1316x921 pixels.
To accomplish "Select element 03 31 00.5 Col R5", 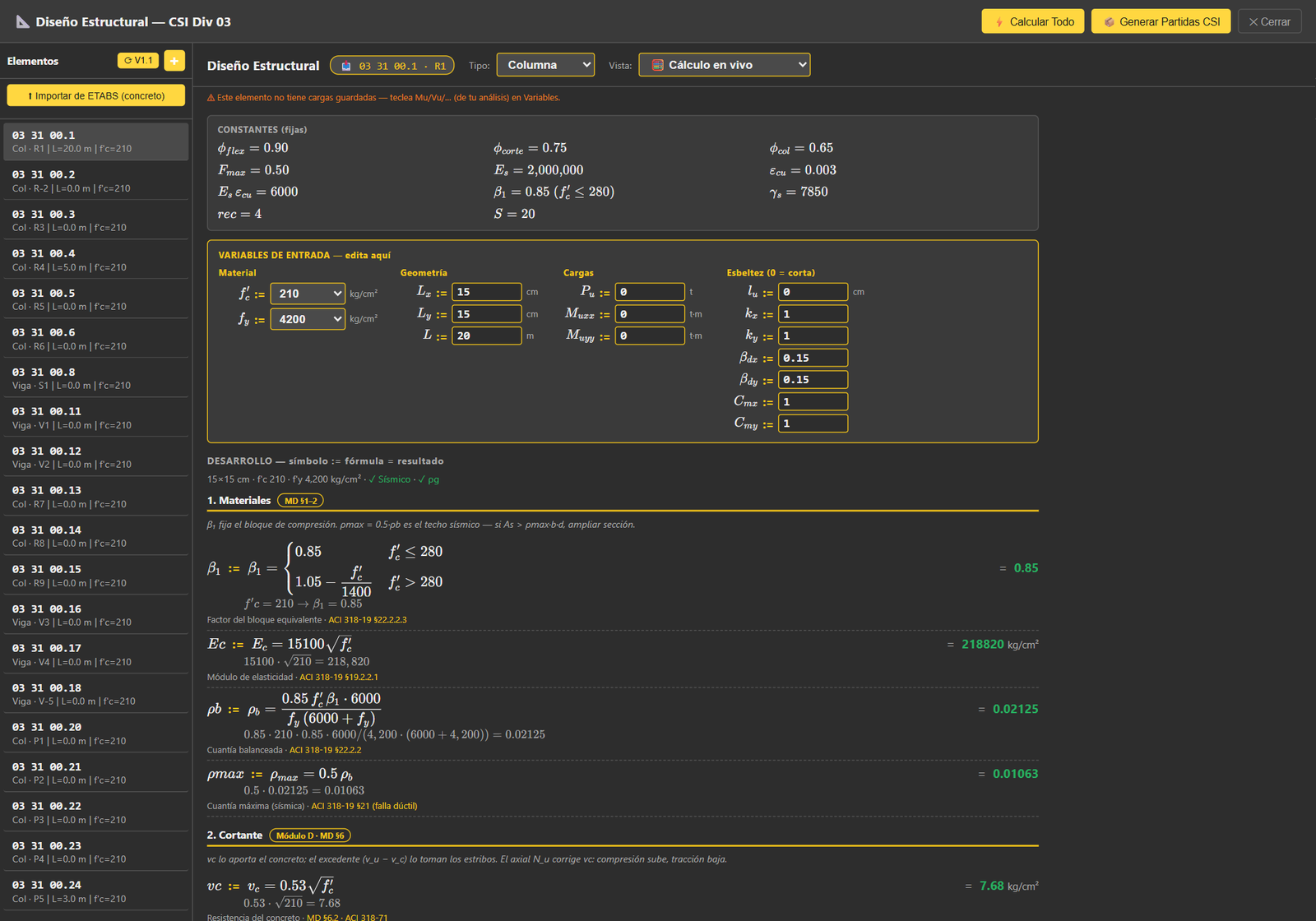I will (x=96, y=299).
